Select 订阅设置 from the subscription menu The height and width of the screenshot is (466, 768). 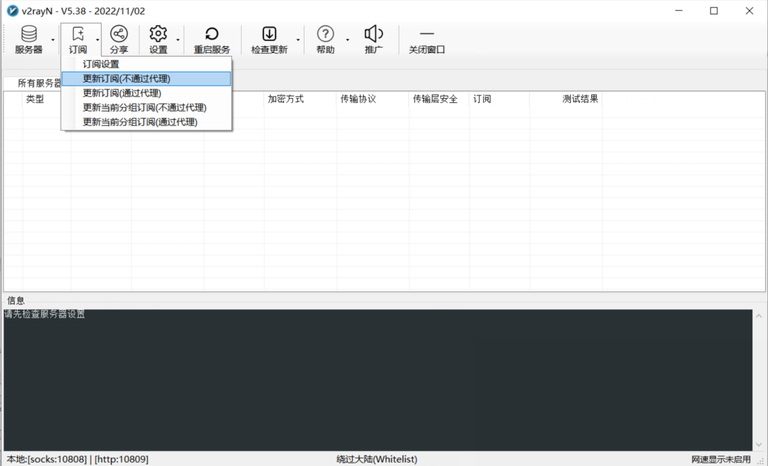pyautogui.click(x=101, y=64)
